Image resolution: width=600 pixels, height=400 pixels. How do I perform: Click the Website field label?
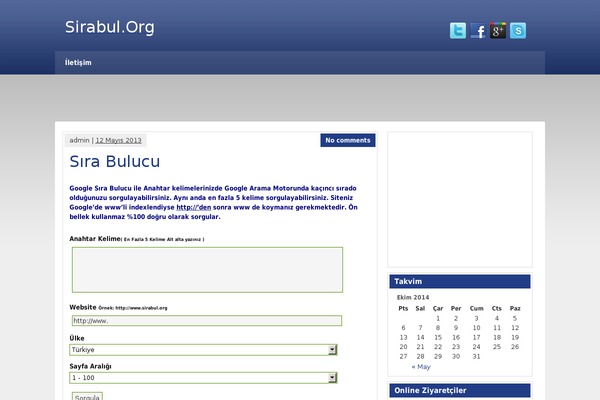click(x=83, y=307)
